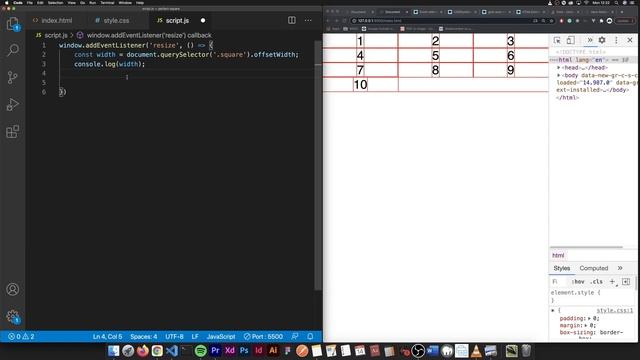Screen dimensions: 640x360
Task: Open VLC from the Dock
Action: [x=476, y=351]
